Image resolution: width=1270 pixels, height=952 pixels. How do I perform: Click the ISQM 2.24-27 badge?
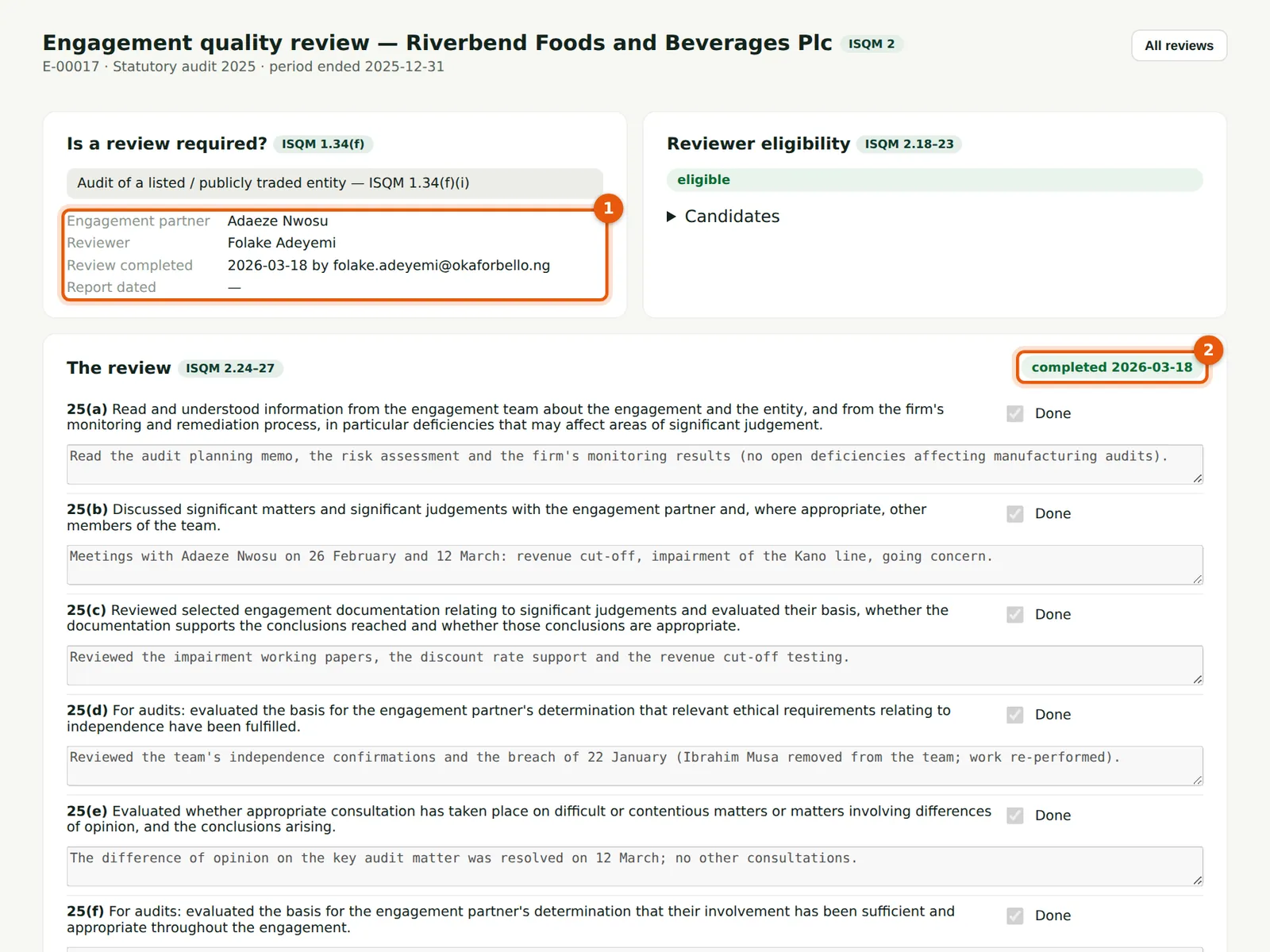[230, 368]
